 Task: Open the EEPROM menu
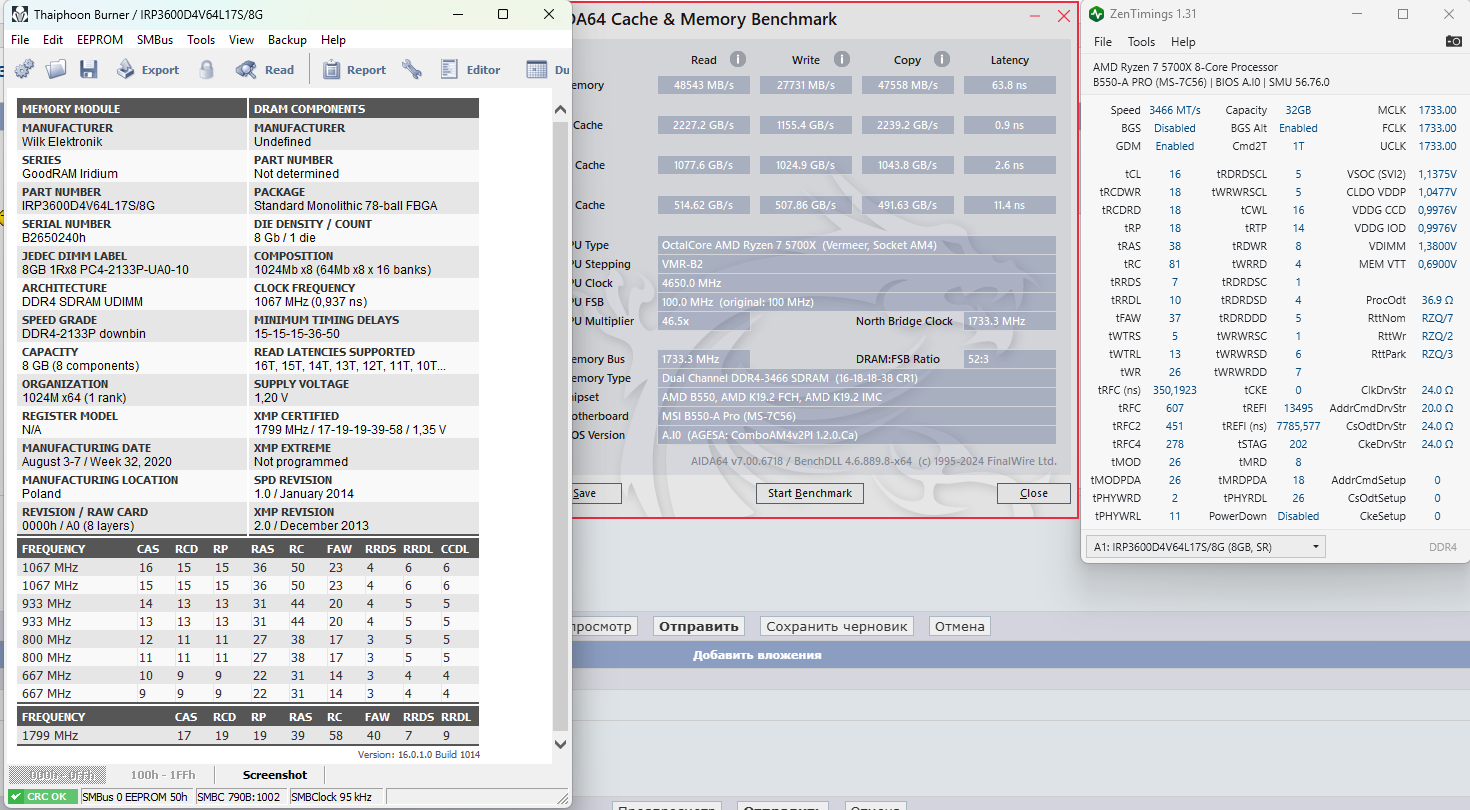click(x=100, y=40)
